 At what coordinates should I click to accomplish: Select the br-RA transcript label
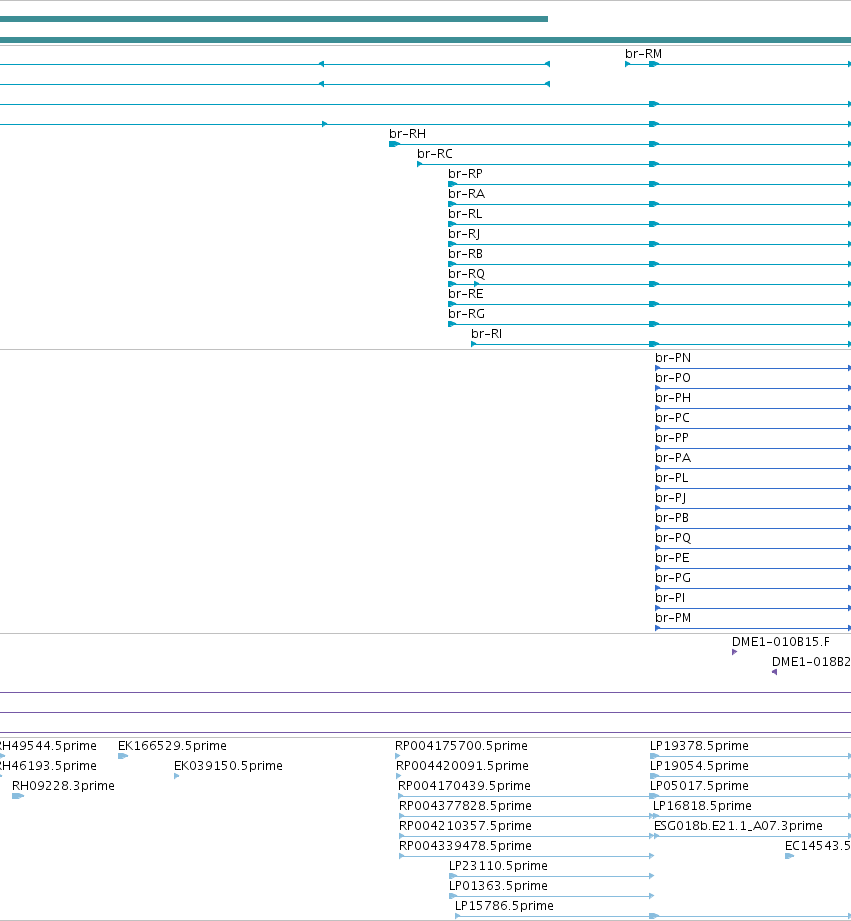pyautogui.click(x=466, y=194)
